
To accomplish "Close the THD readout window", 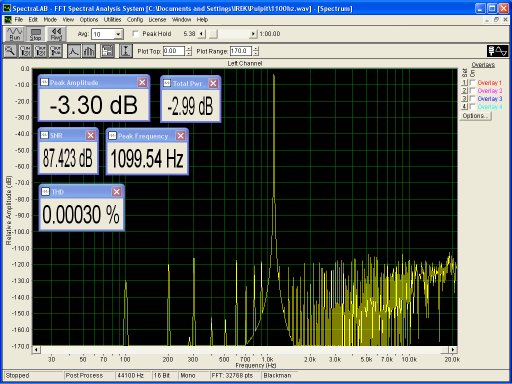I will pyautogui.click(x=116, y=192).
